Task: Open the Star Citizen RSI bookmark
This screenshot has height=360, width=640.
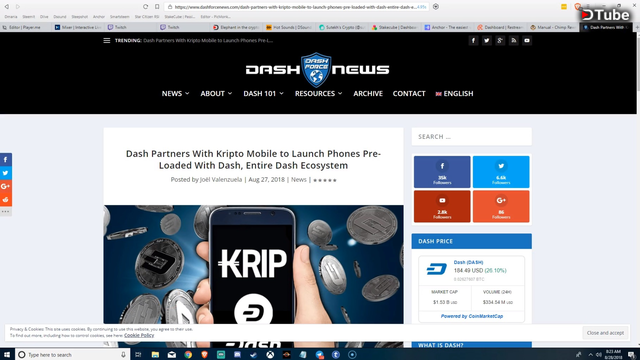Action: (147, 17)
